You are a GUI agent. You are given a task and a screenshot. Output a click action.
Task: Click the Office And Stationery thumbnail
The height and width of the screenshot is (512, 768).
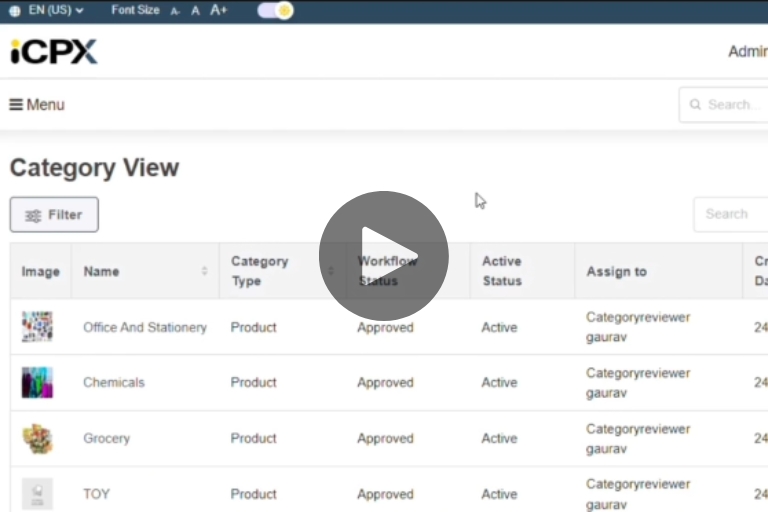coord(38,327)
